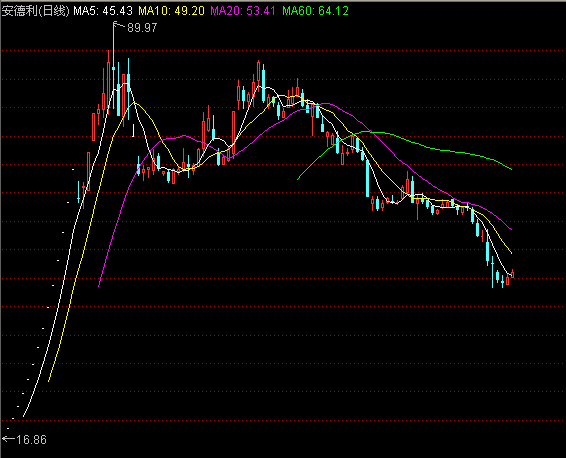This screenshot has height=458, width=566.
Task: Click the 89.97 high price label
Action: click(142, 28)
